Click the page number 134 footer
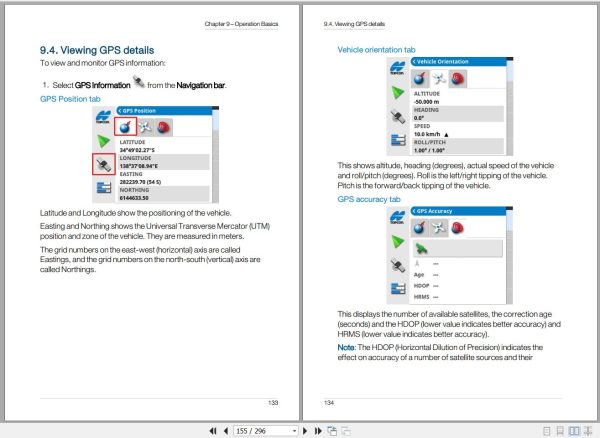 point(329,403)
